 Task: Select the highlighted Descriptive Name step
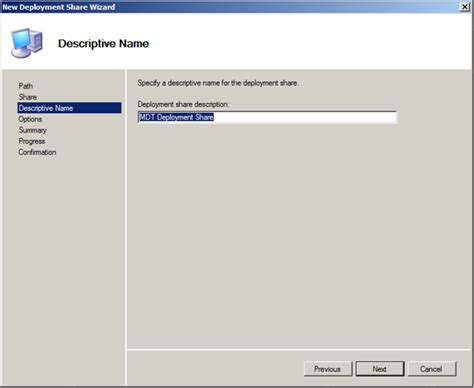pyautogui.click(x=69, y=108)
